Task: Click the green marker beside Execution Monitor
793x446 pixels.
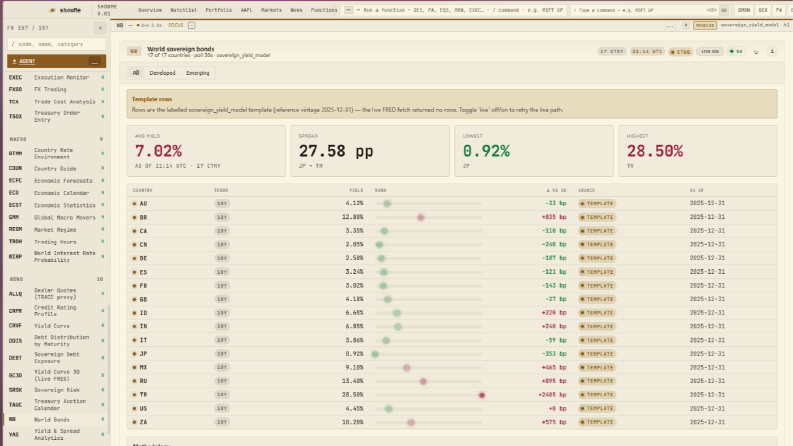Action: click(x=103, y=77)
